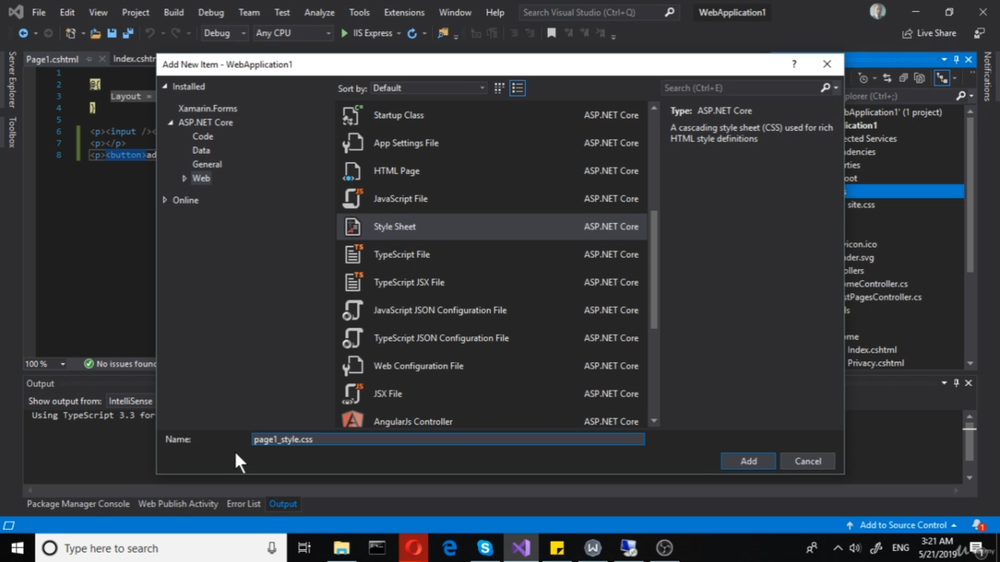Select the Xamarin.Forms category
Screen dimensions: 1000x562
click(x=208, y=108)
